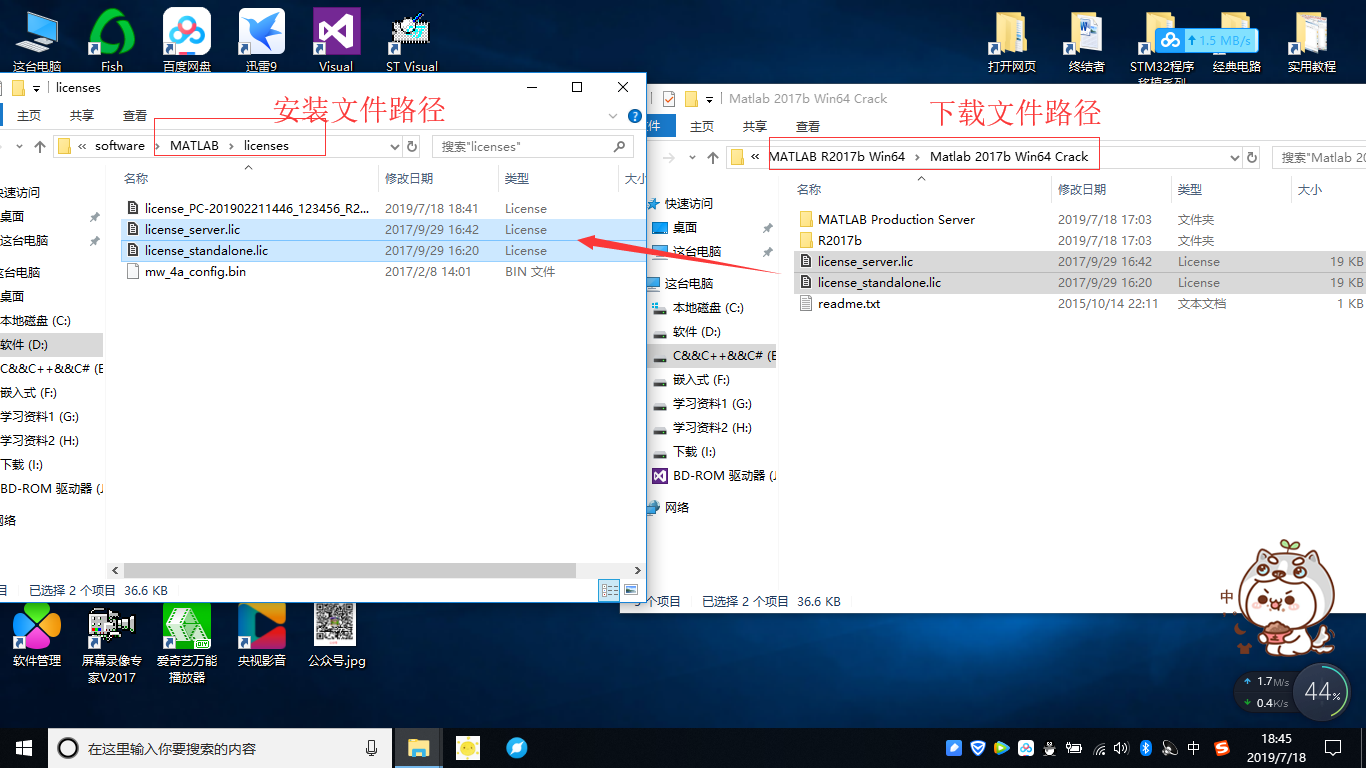The height and width of the screenshot is (768, 1366).
Task: Open the 终结者 desktop document
Action: (x=1086, y=40)
